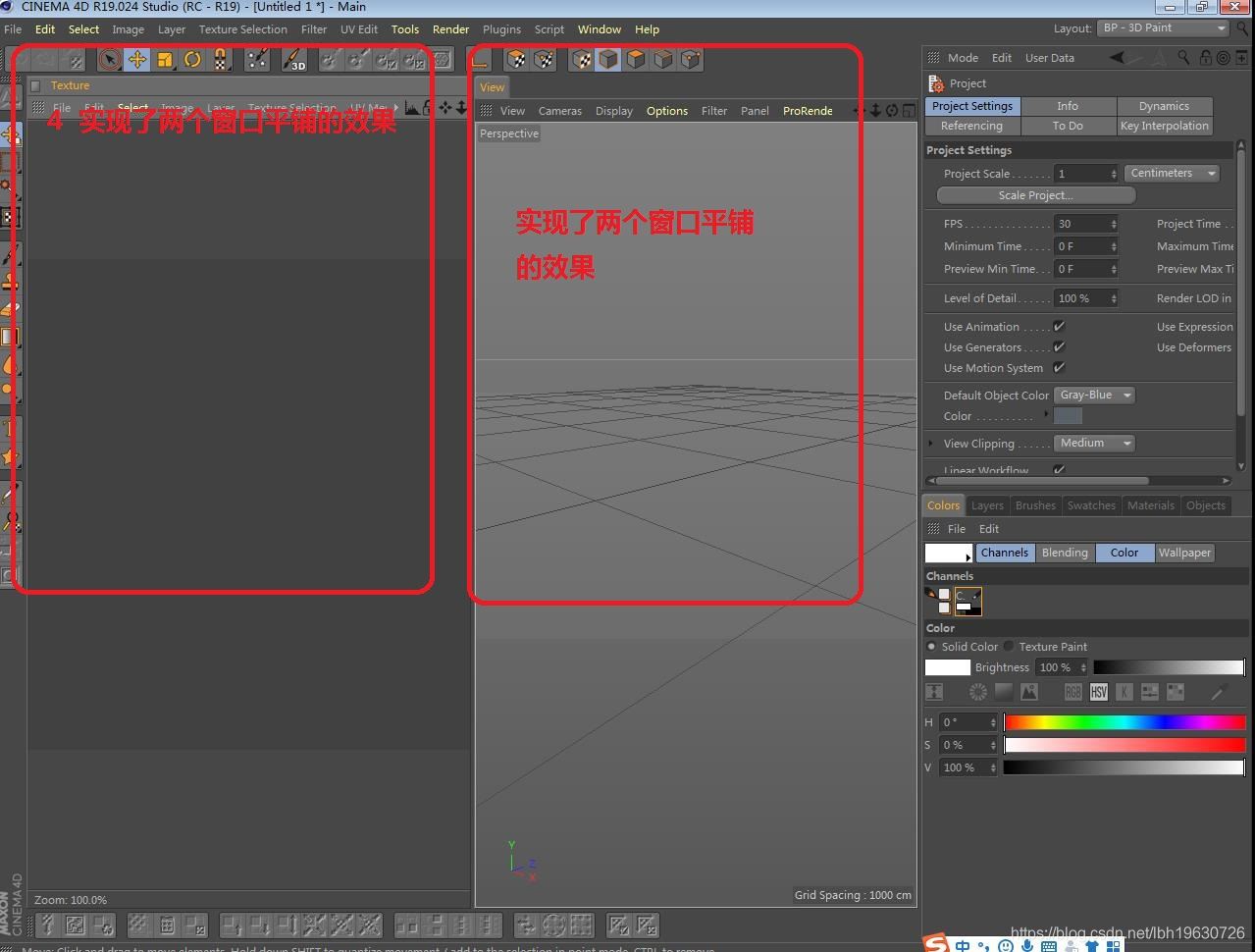
Task: Switch to the Dynamics tab
Action: tap(1164, 106)
